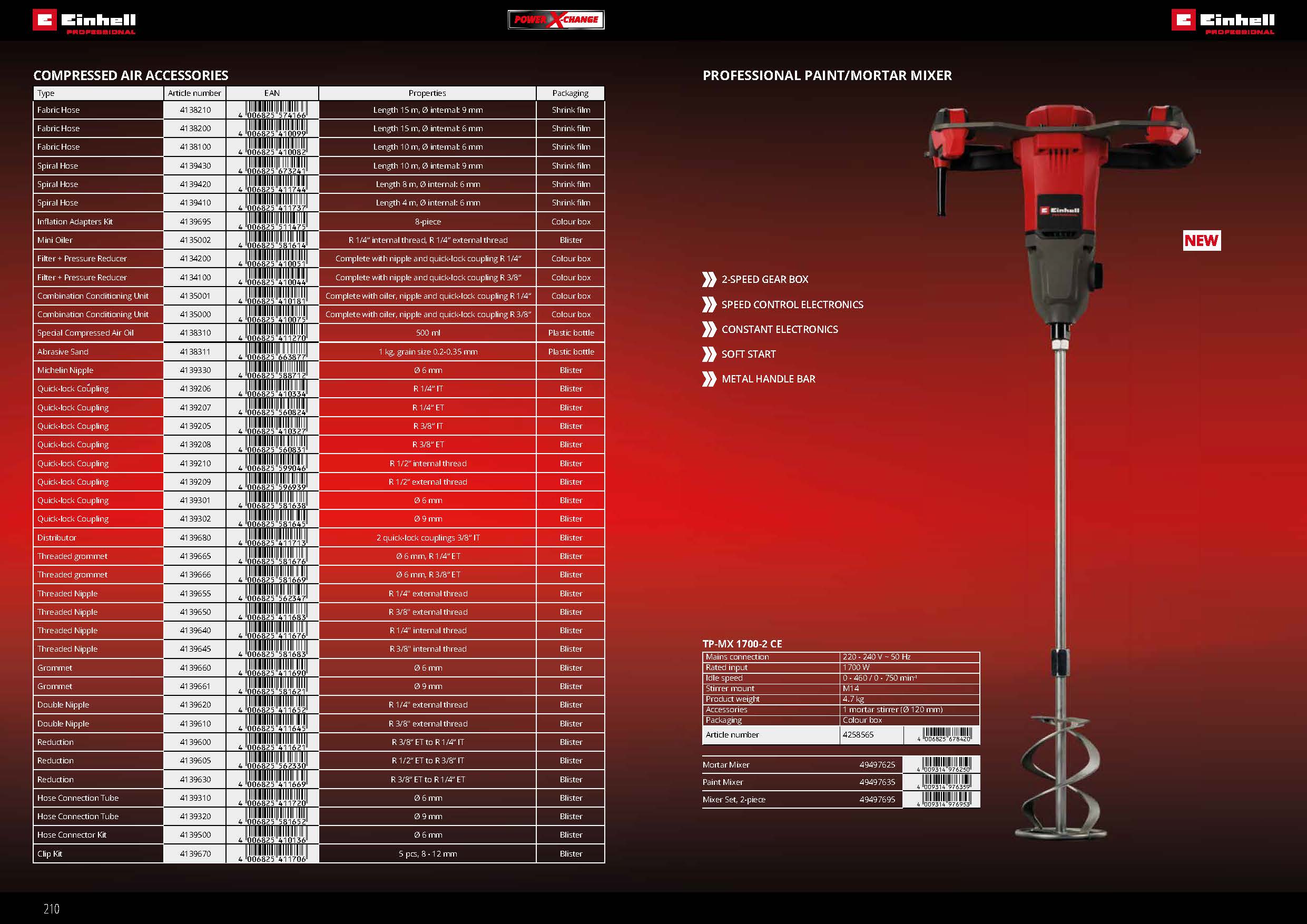The height and width of the screenshot is (924, 1307).
Task: Click the TP-MX 1700-2 CE model title
Action: [x=742, y=644]
